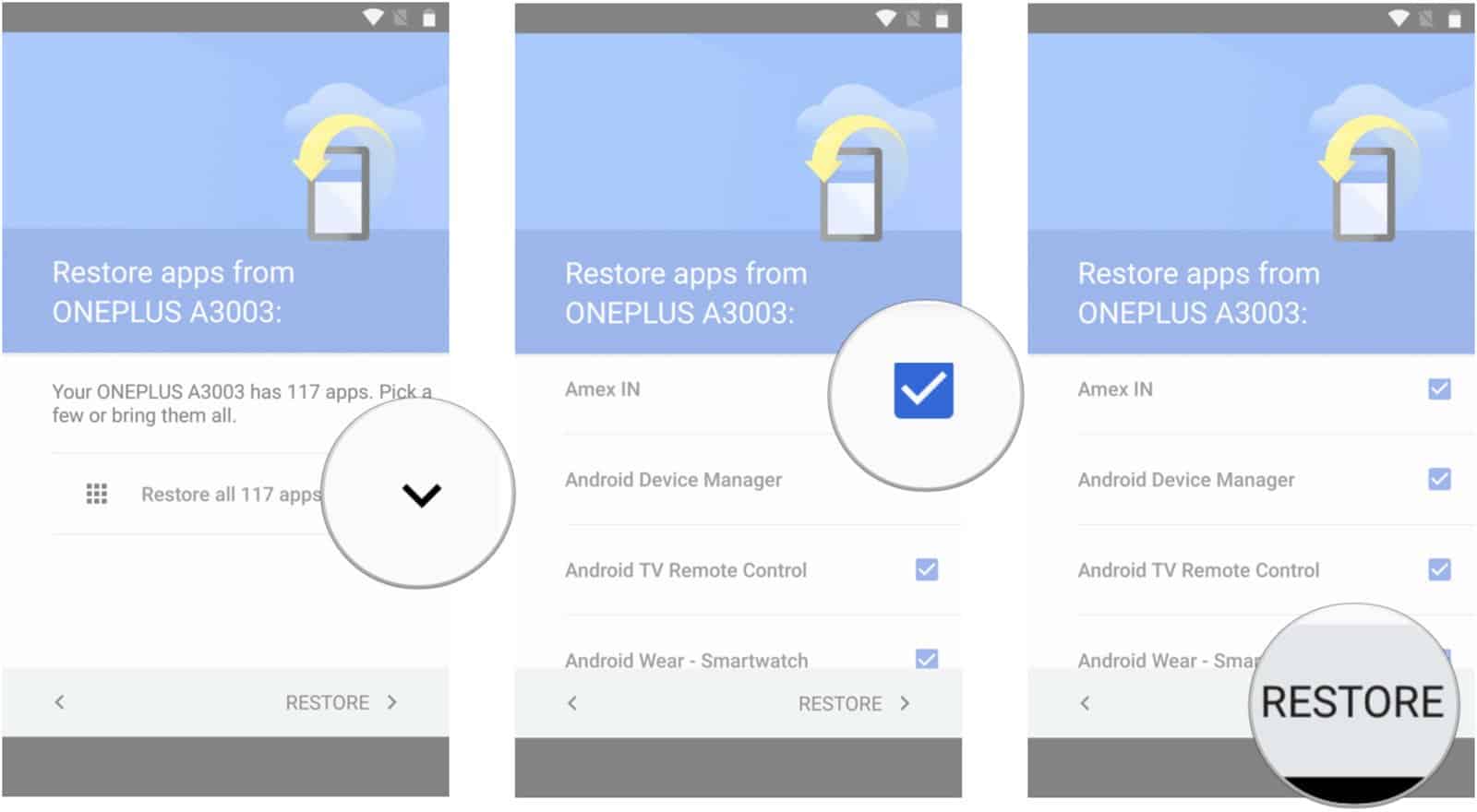Select 'Amex IN' label on third screen
The image size is (1477, 812).
click(x=1115, y=388)
